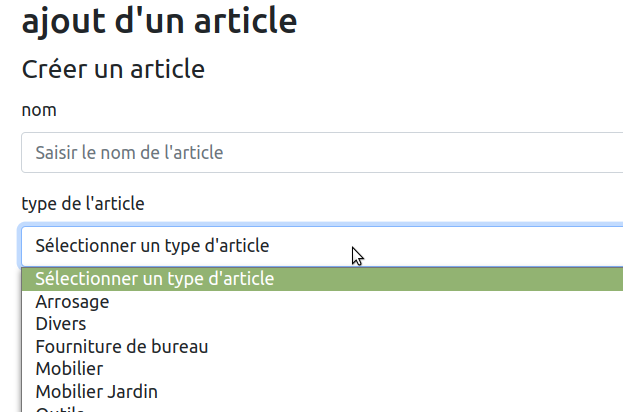623x412 pixels.
Task: Click the "nom" field label
Action: 39,110
